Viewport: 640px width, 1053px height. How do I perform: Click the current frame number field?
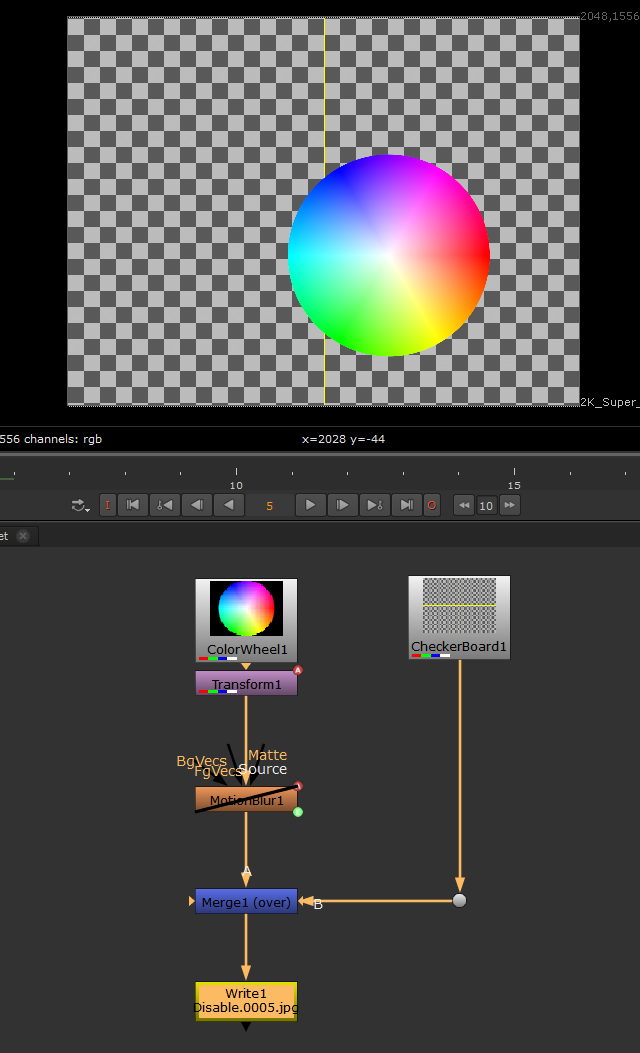(x=270, y=506)
